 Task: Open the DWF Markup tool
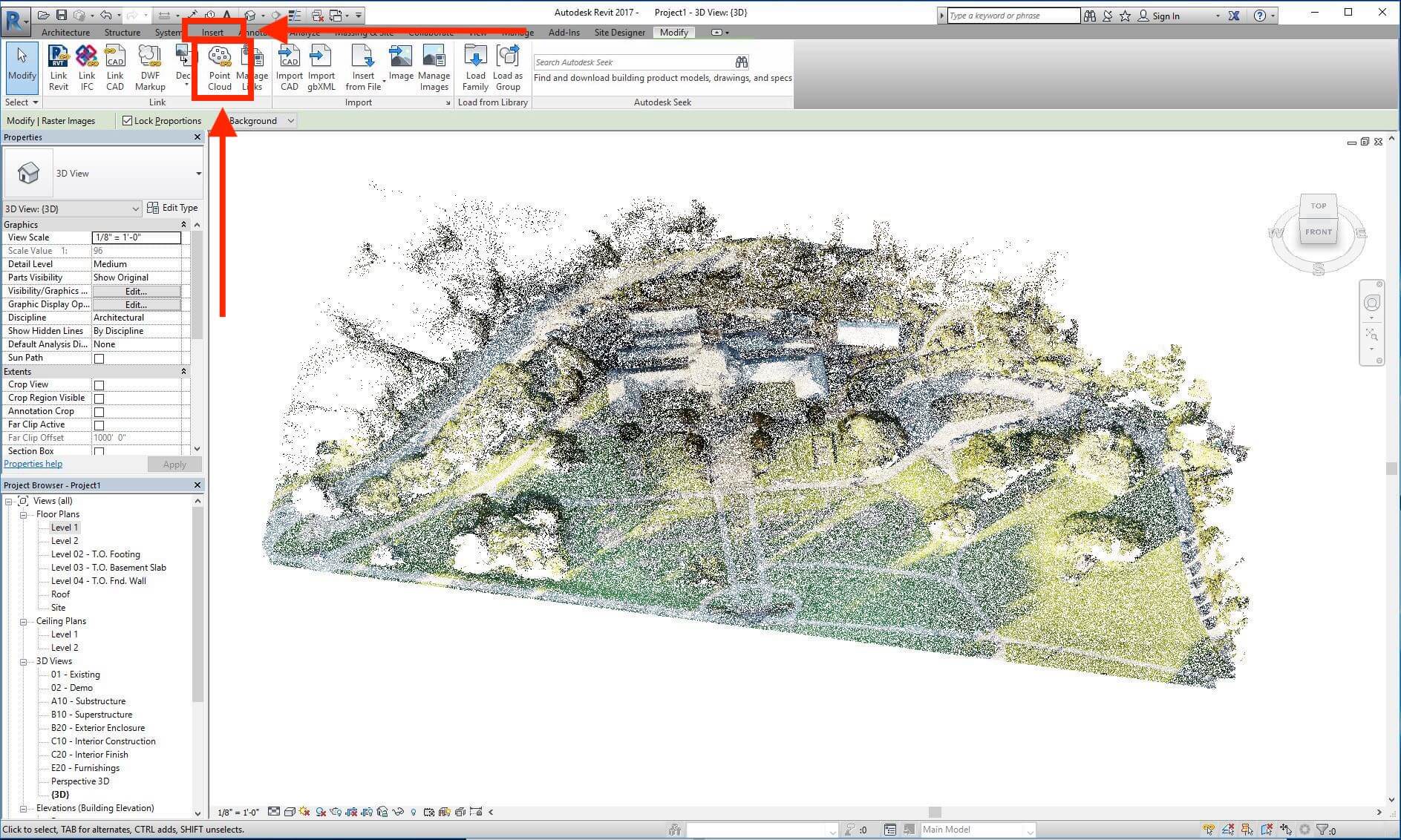point(150,68)
